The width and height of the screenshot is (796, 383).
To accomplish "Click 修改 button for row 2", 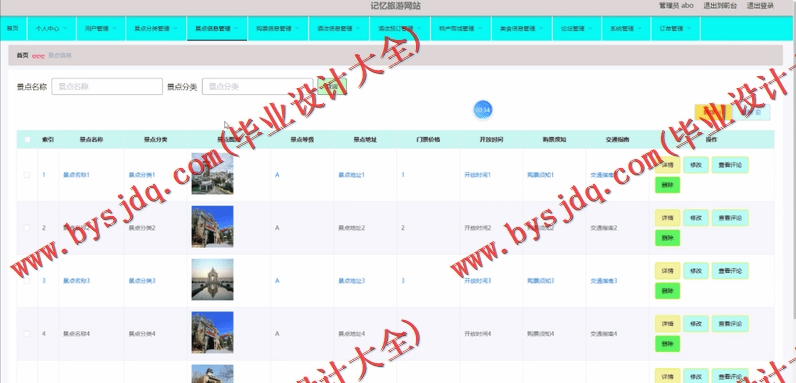I will coord(695,218).
